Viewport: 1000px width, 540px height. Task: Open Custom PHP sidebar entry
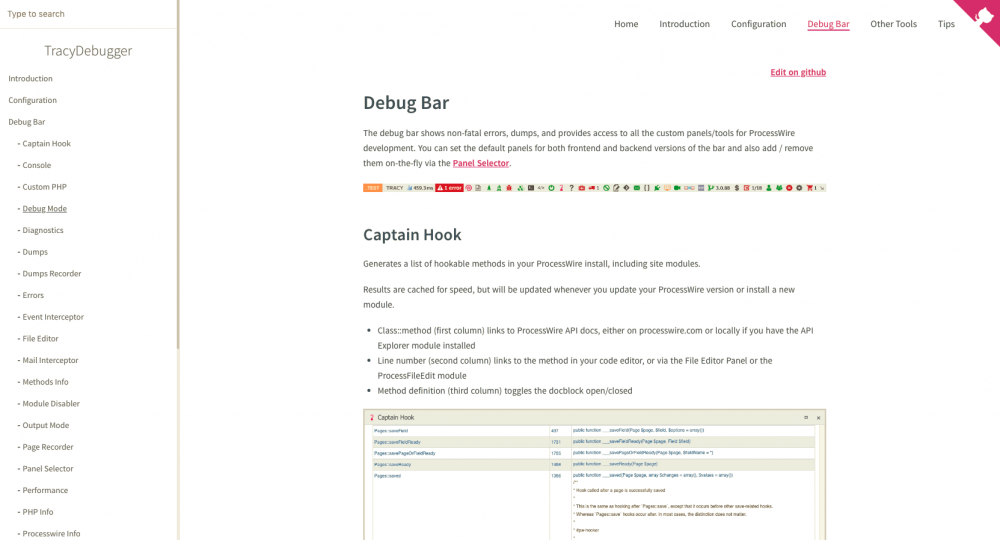pyautogui.click(x=45, y=187)
